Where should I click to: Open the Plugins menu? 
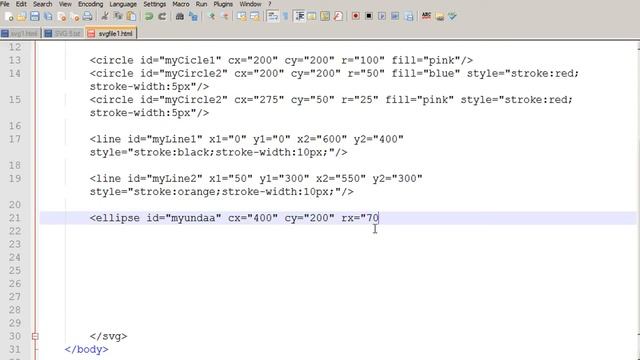pyautogui.click(x=223, y=4)
